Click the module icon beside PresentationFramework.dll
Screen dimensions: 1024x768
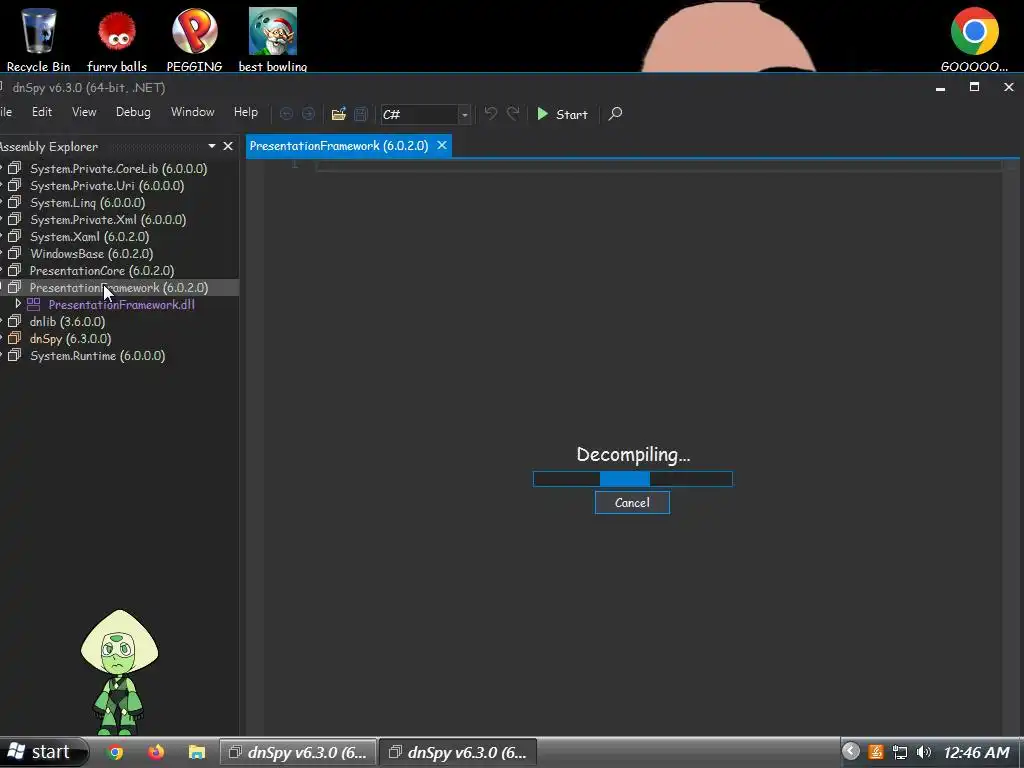[33, 304]
